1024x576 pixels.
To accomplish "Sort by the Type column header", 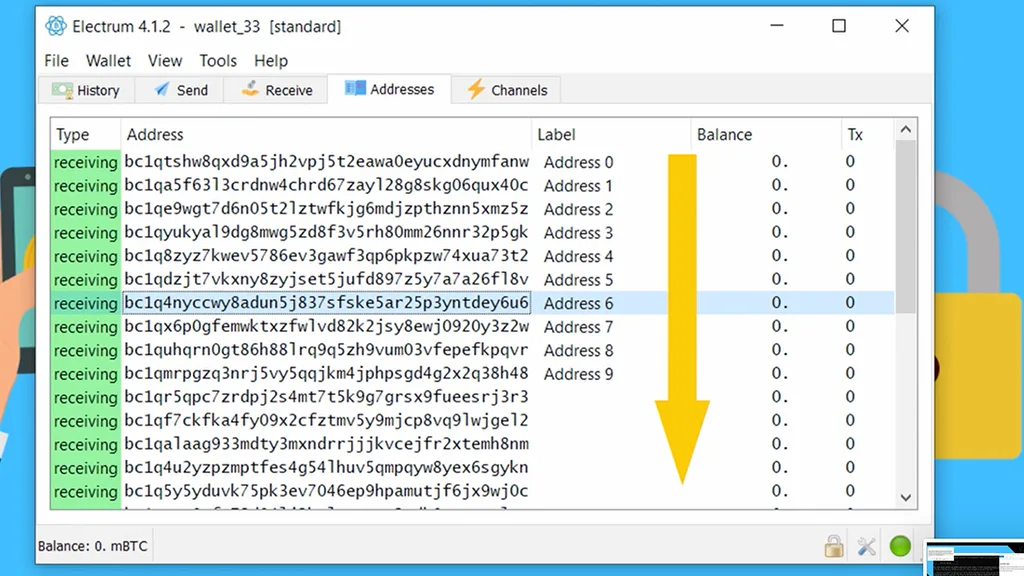I will coord(73,135).
